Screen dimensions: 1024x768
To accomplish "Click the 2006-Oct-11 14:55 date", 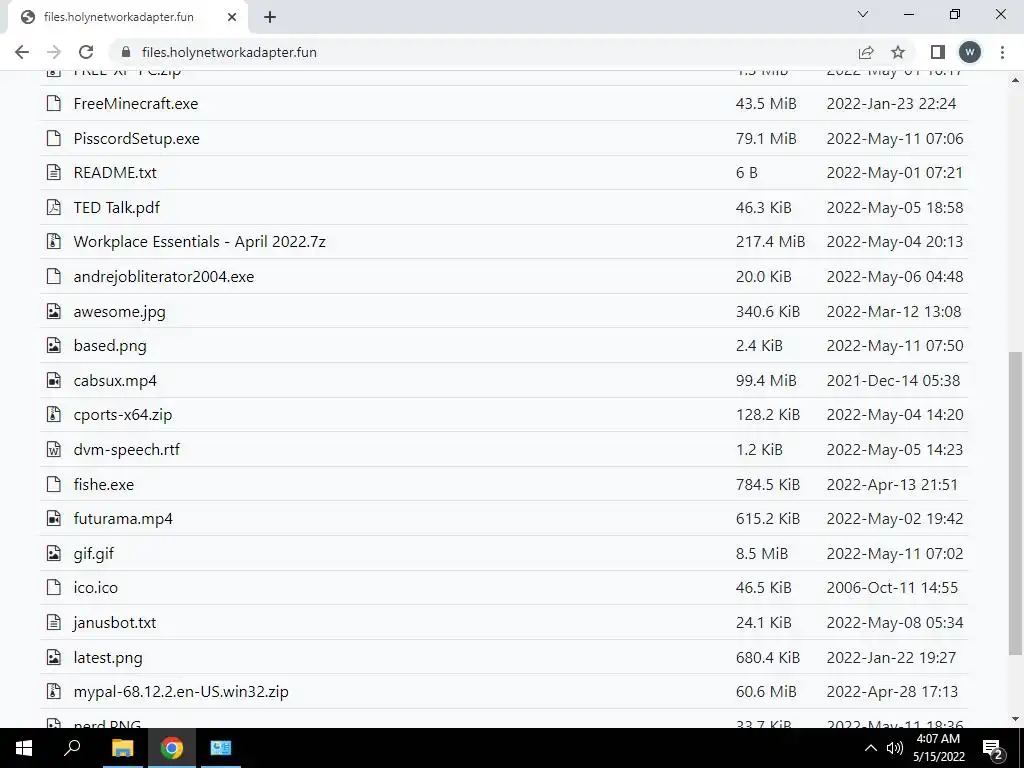I will point(892,588).
